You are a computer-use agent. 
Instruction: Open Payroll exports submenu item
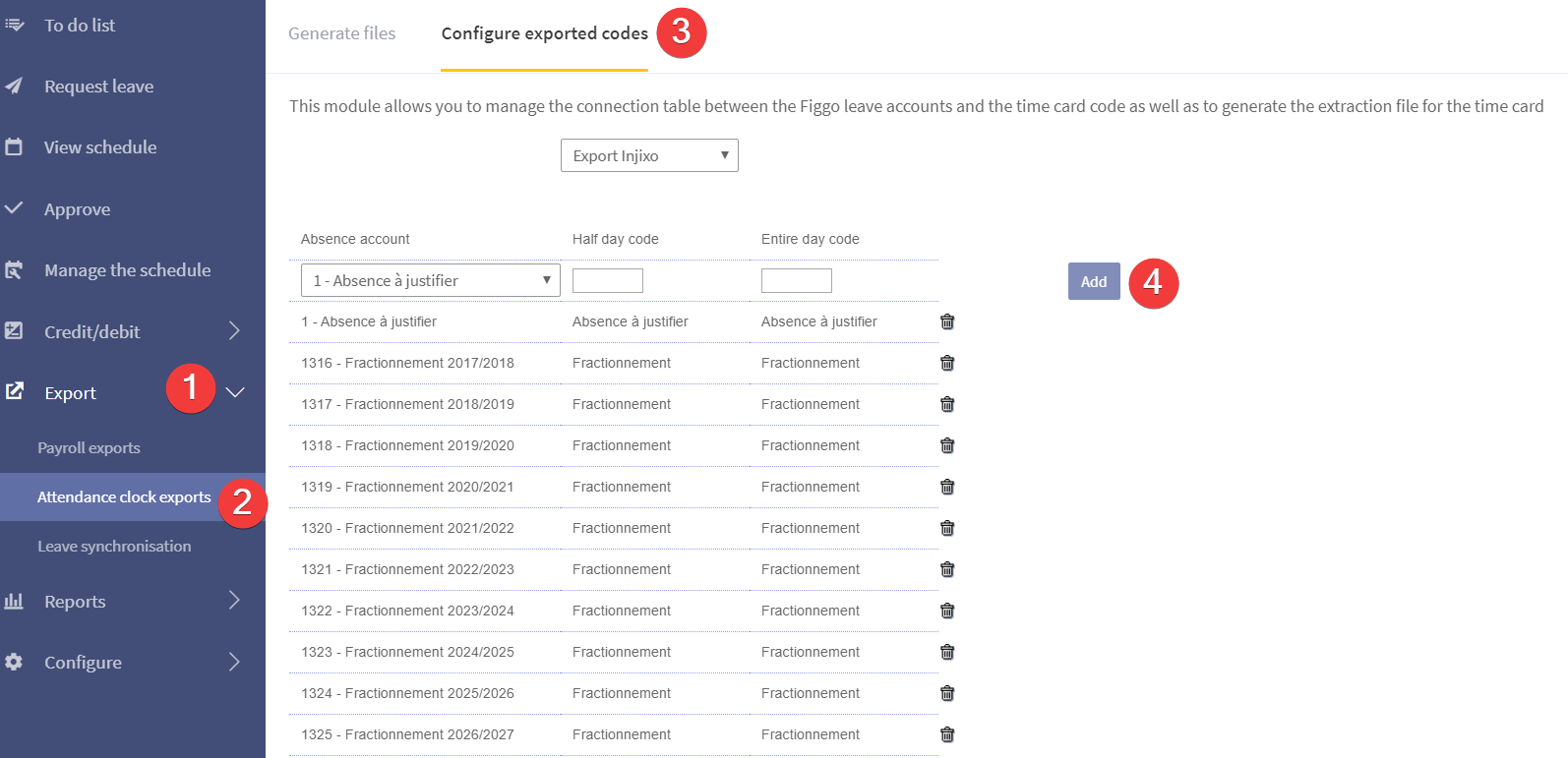(x=89, y=447)
